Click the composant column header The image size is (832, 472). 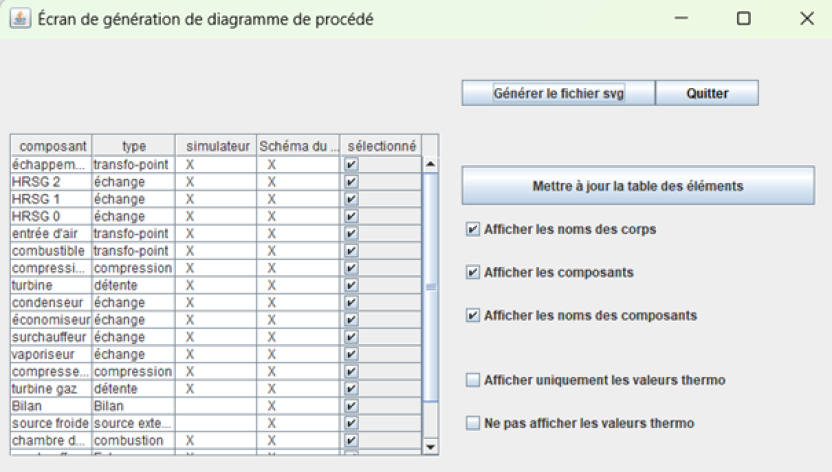51,146
